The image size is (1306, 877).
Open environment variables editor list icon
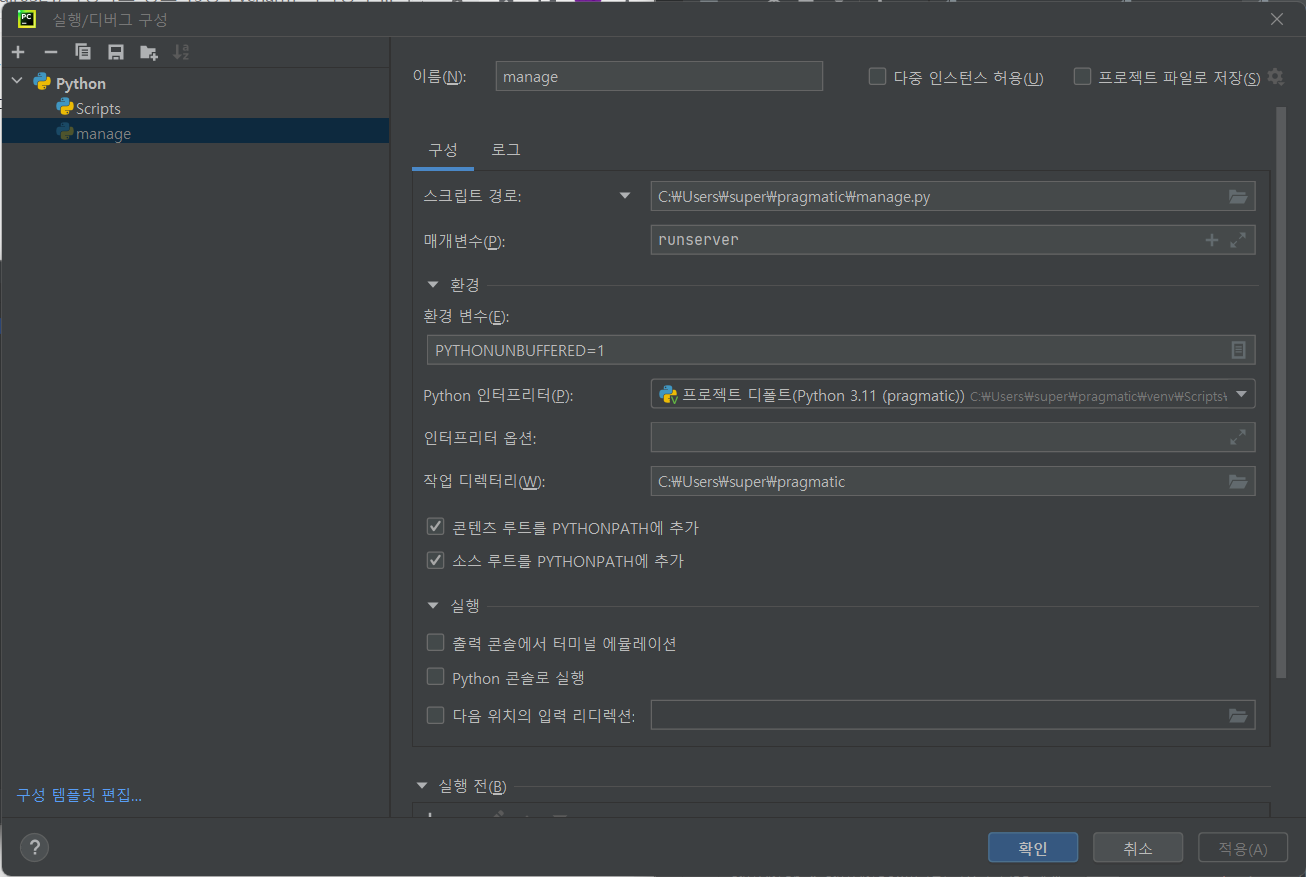coord(1238,350)
